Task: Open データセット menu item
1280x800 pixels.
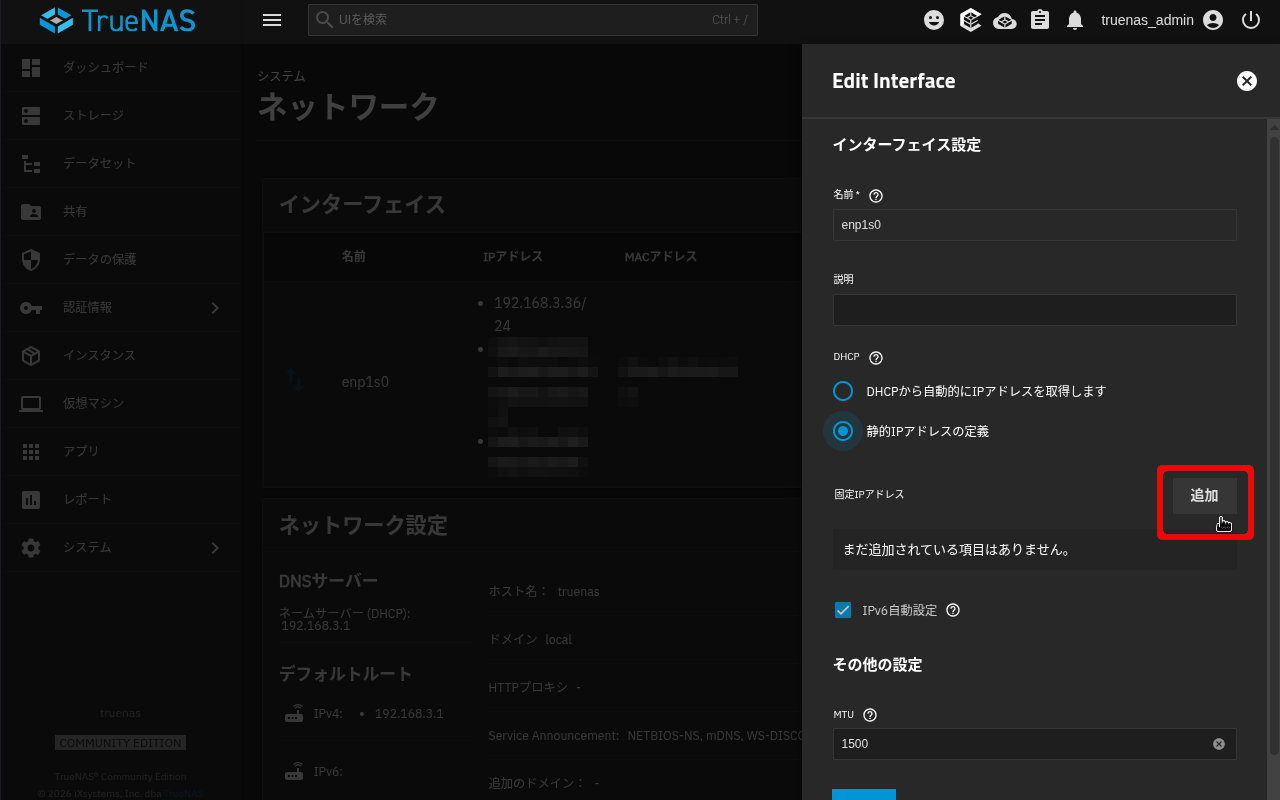Action: click(120, 163)
